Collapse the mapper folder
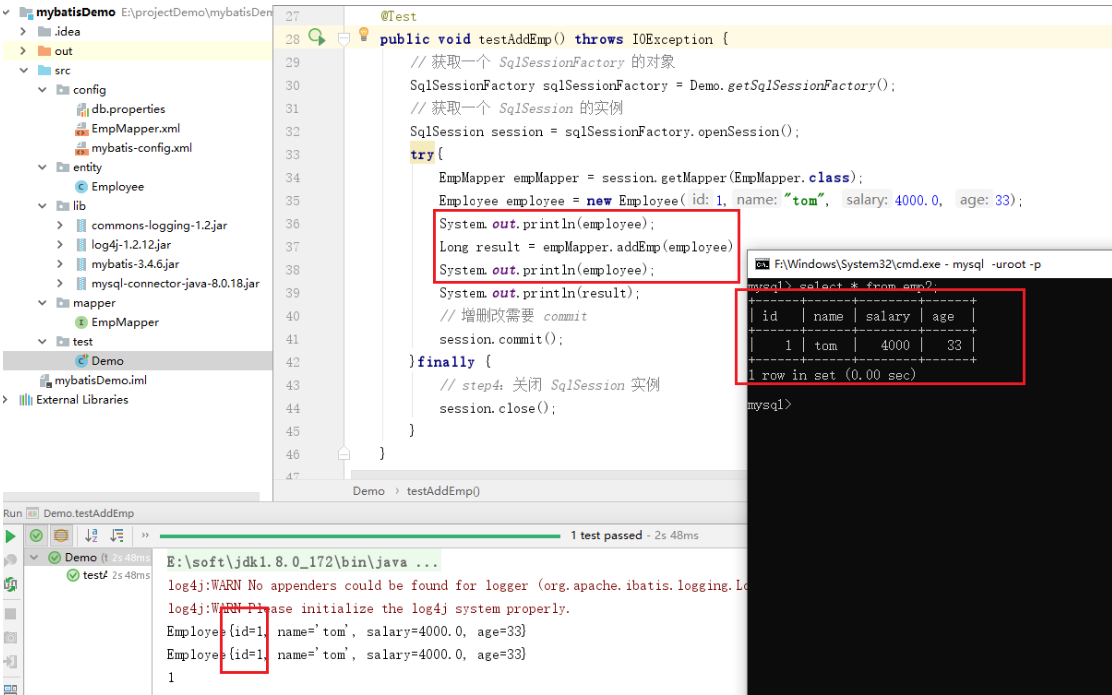This screenshot has width=1112, height=695. tap(43, 303)
